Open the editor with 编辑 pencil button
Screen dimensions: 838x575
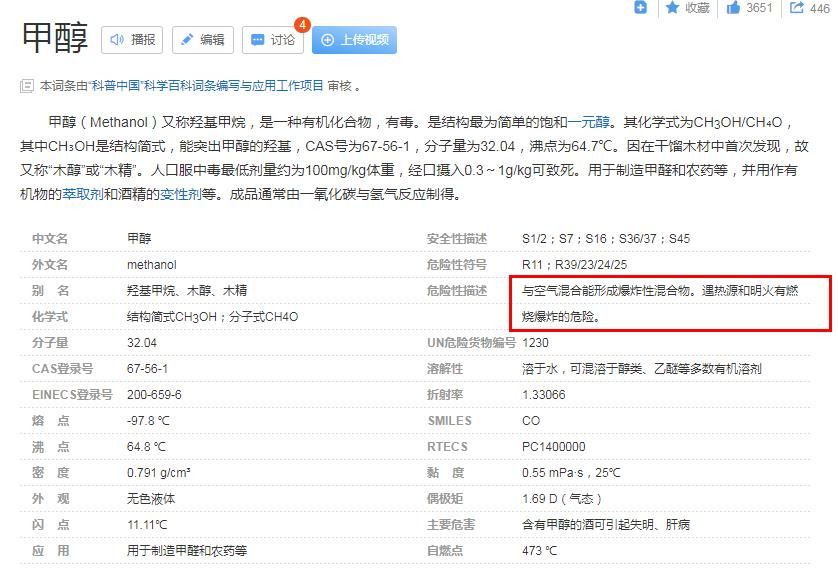click(202, 40)
